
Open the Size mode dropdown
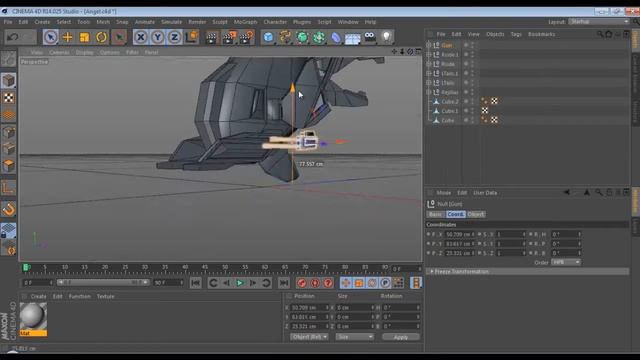click(355, 337)
